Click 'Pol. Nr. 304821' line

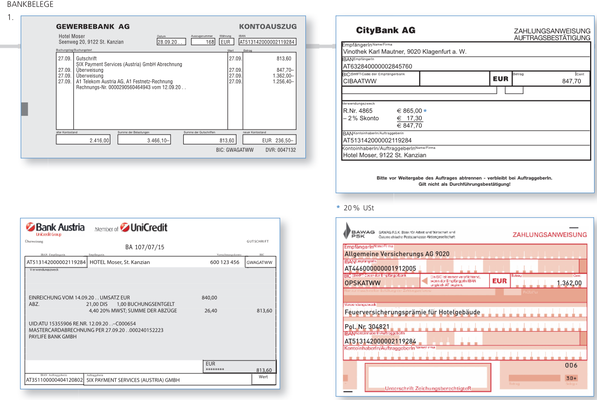367,327
